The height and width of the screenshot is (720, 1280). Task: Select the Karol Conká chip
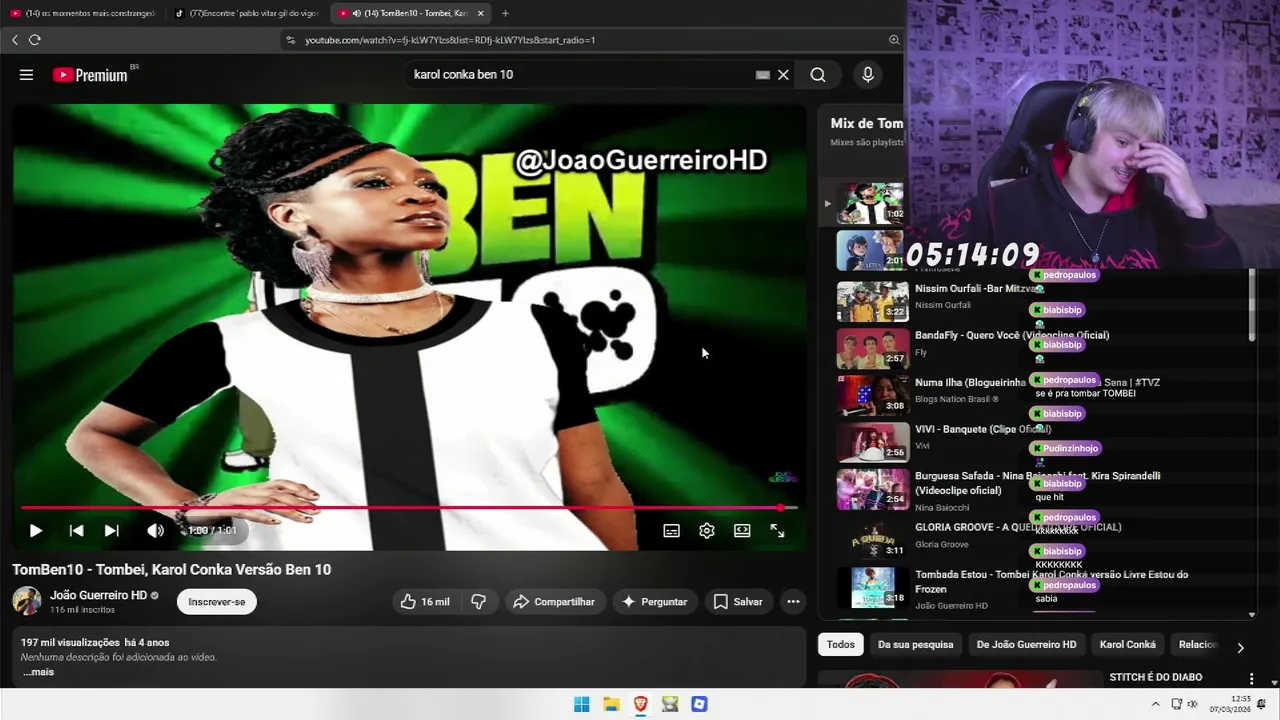(x=1127, y=645)
